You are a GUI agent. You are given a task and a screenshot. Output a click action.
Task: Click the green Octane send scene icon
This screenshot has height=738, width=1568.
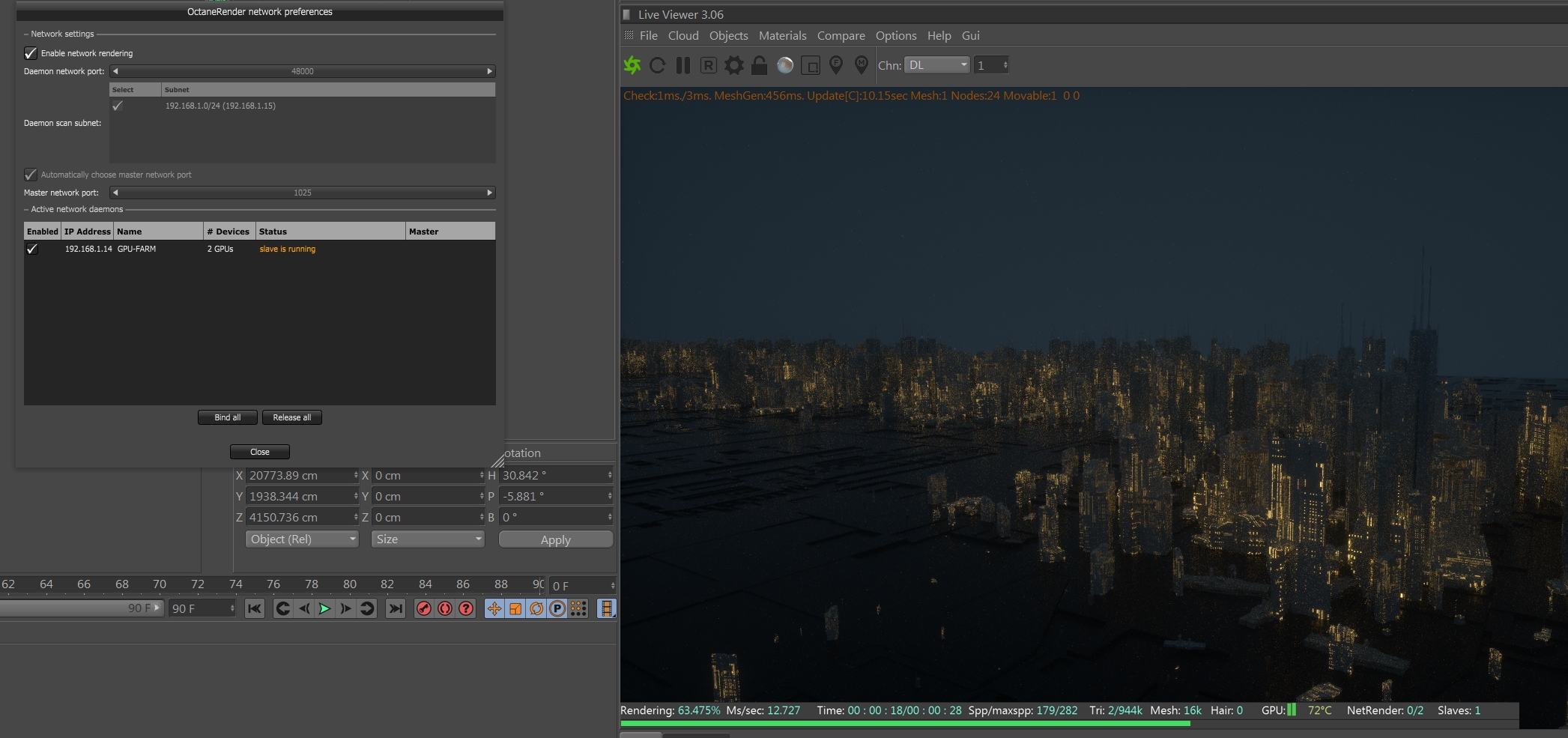pos(632,65)
